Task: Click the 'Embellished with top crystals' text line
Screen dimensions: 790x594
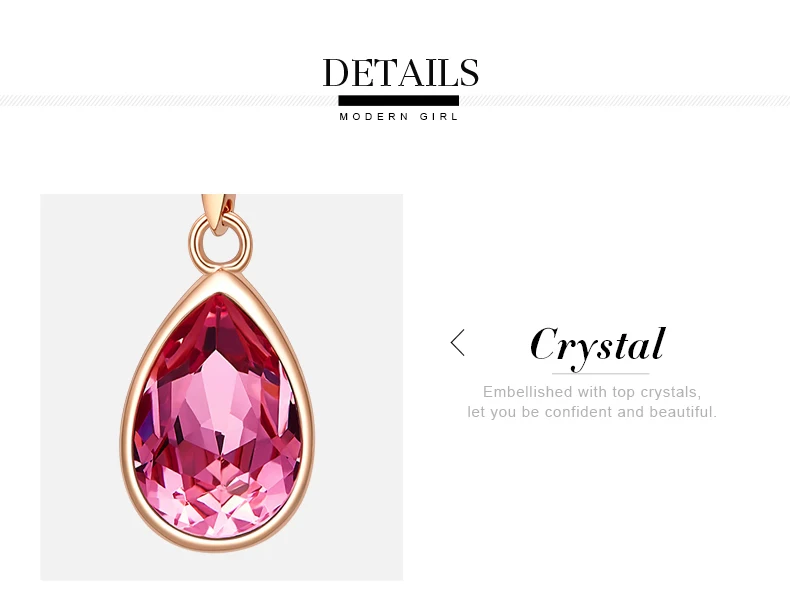Action: [591, 392]
